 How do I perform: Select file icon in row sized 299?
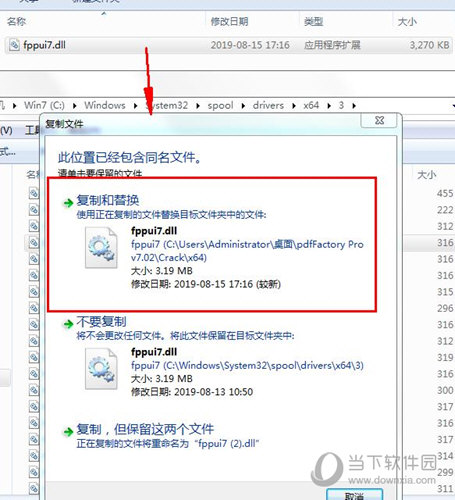click(x=34, y=472)
